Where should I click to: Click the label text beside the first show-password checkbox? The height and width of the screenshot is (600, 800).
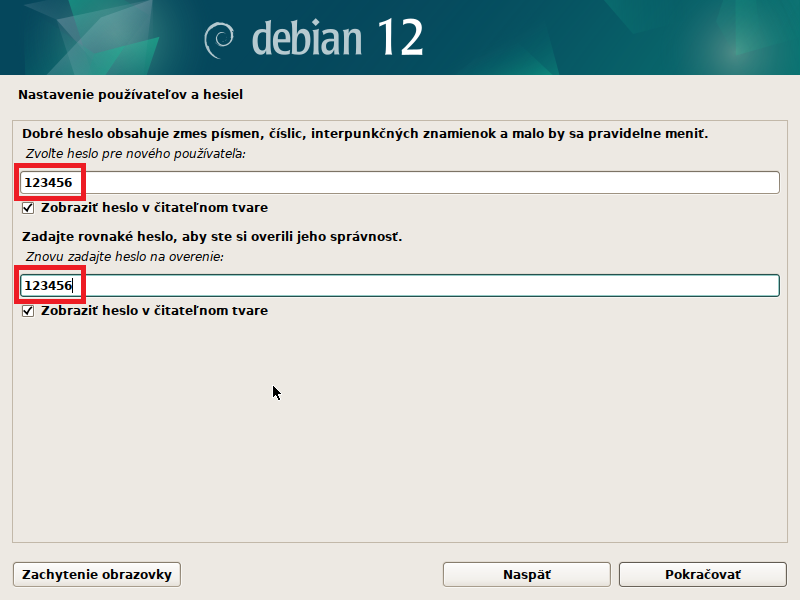pos(154,208)
